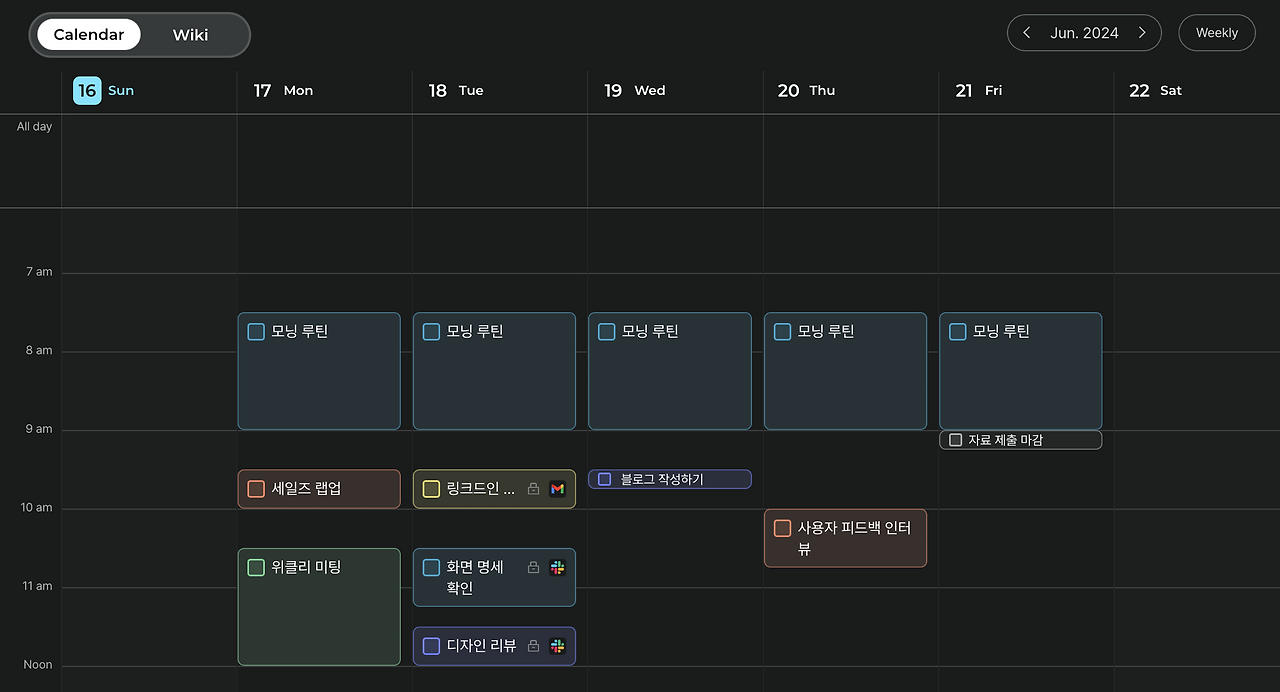Open the 디자인 리뷰 event title

point(481,646)
